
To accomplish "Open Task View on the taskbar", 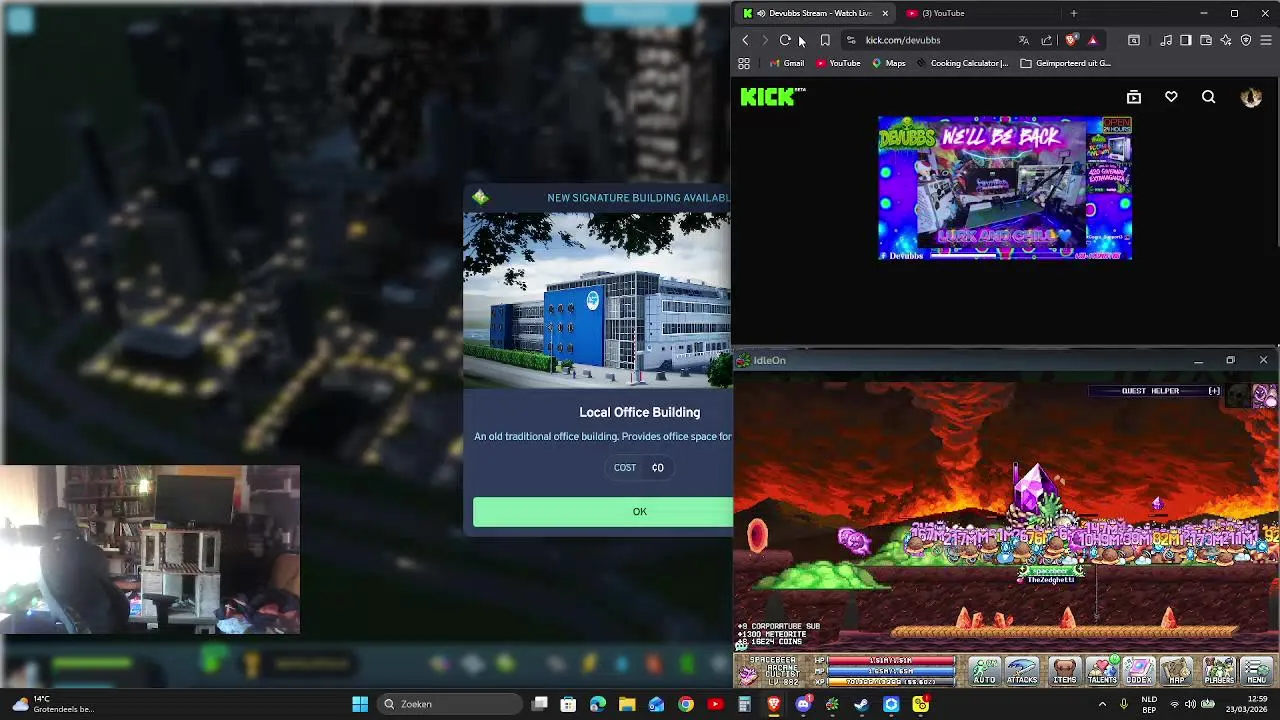I will pyautogui.click(x=540, y=704).
